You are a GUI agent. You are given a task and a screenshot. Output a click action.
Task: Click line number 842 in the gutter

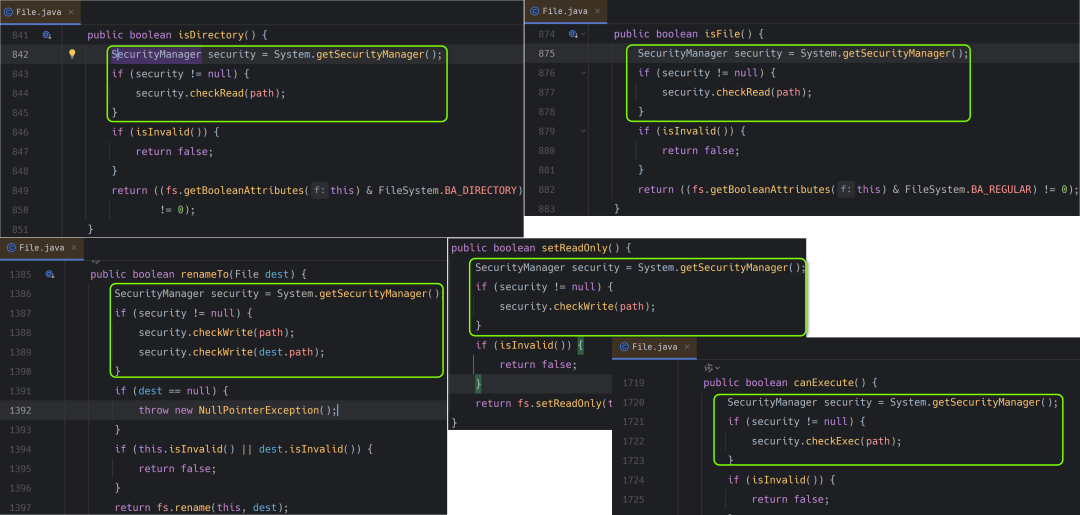click(x=20, y=54)
